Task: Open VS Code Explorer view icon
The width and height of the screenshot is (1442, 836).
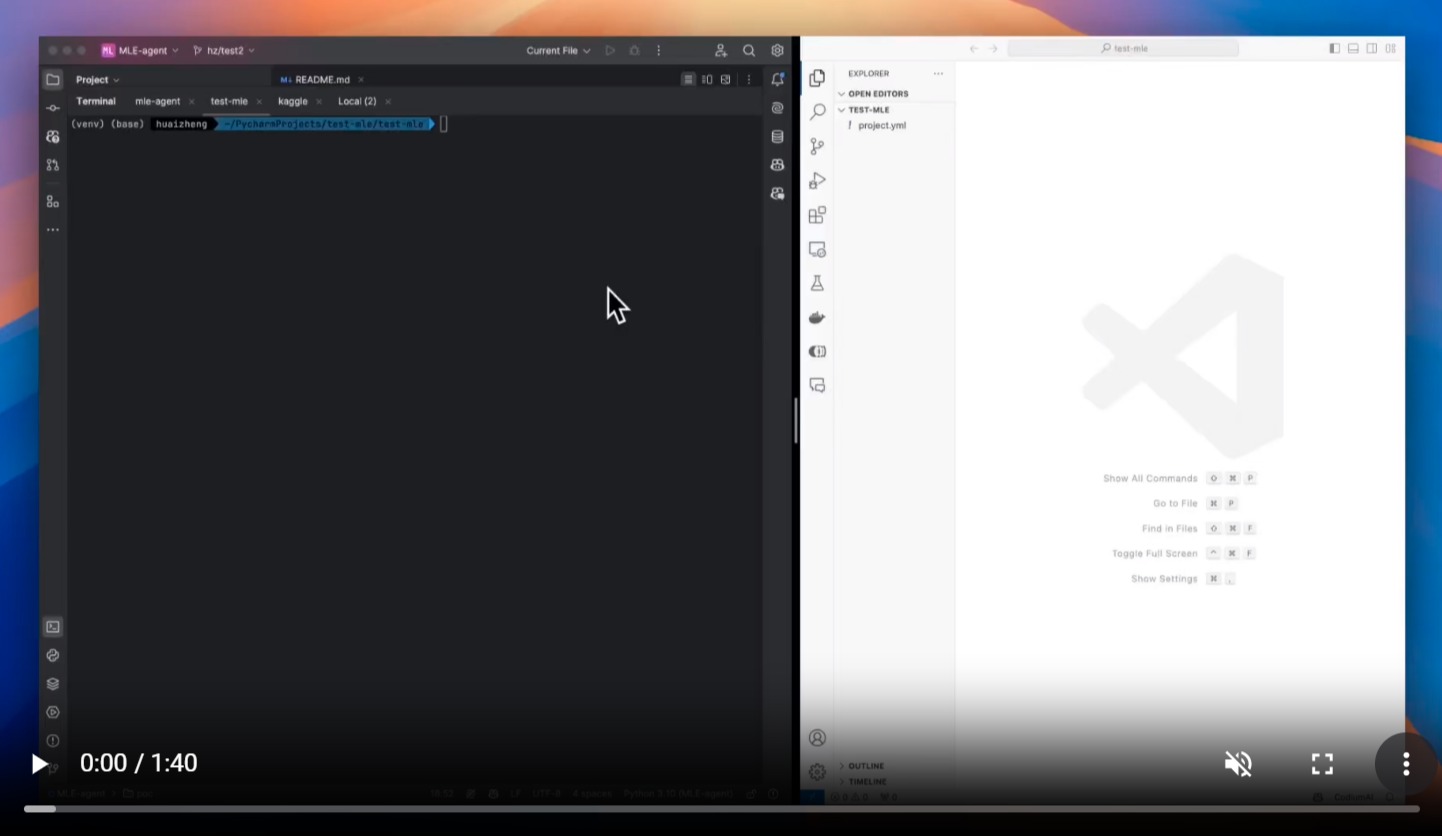Action: click(x=817, y=78)
